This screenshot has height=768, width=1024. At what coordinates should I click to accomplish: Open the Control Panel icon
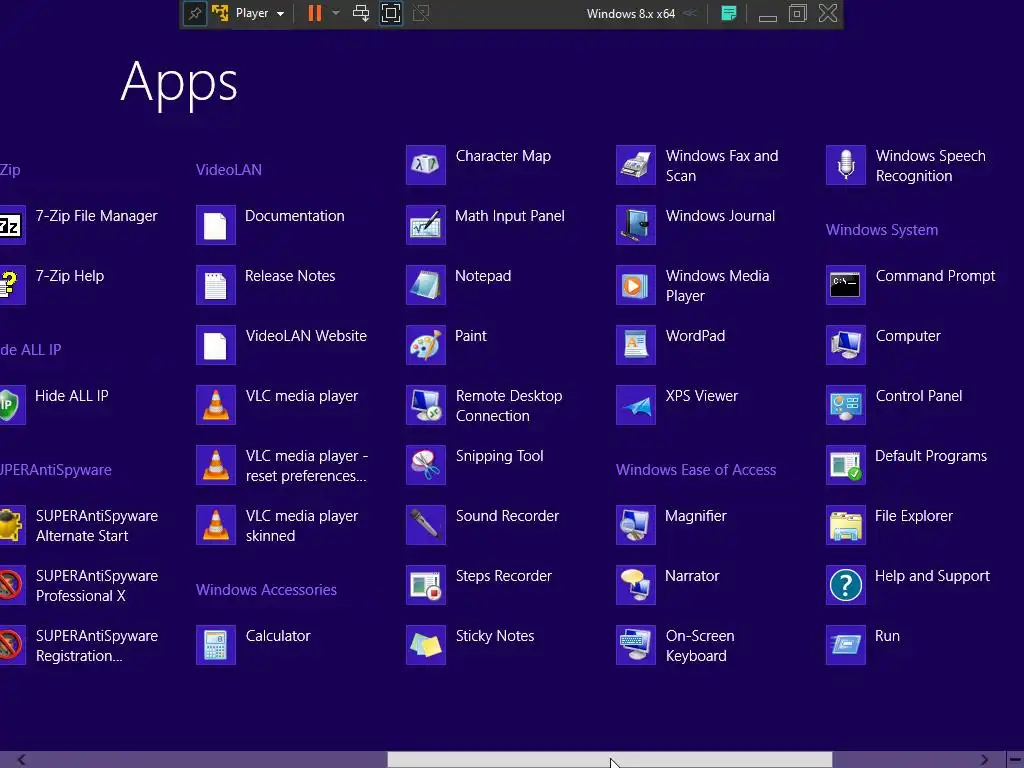click(x=846, y=405)
